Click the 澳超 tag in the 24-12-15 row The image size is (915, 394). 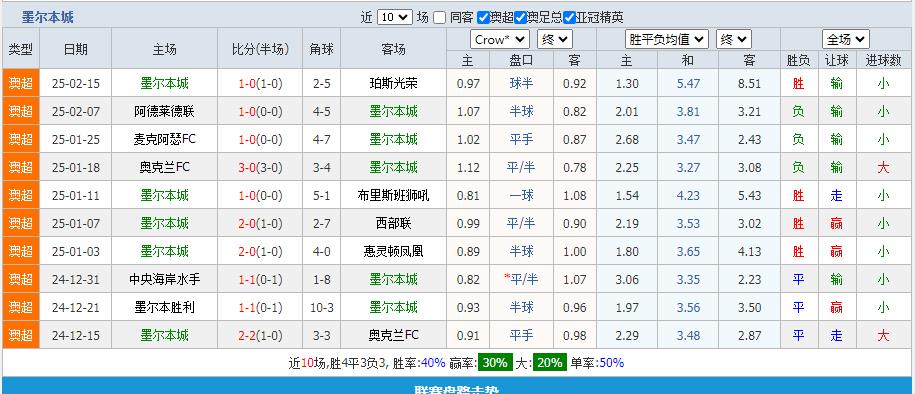coord(21,336)
